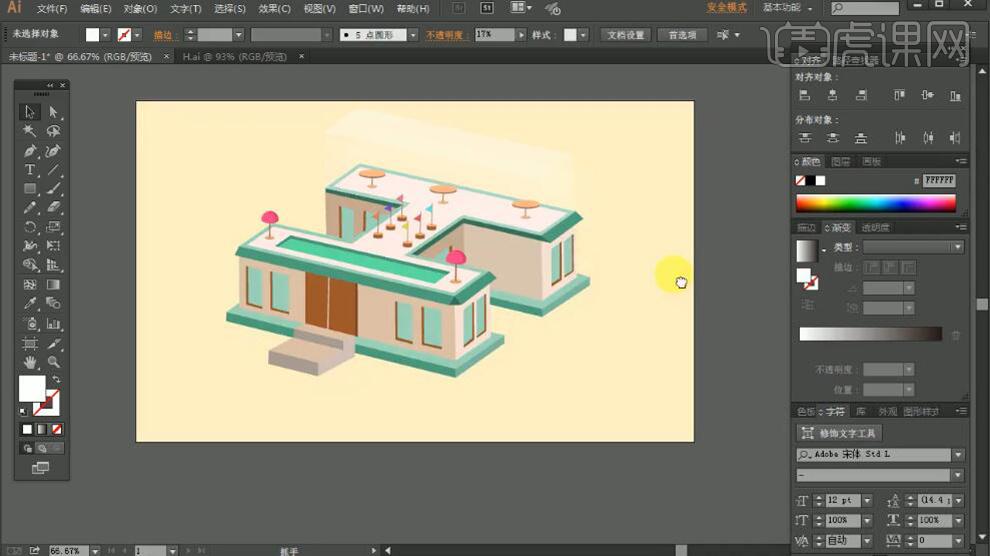Image resolution: width=990 pixels, height=556 pixels.
Task: Open the 效果(C) menu
Action: tap(275, 9)
